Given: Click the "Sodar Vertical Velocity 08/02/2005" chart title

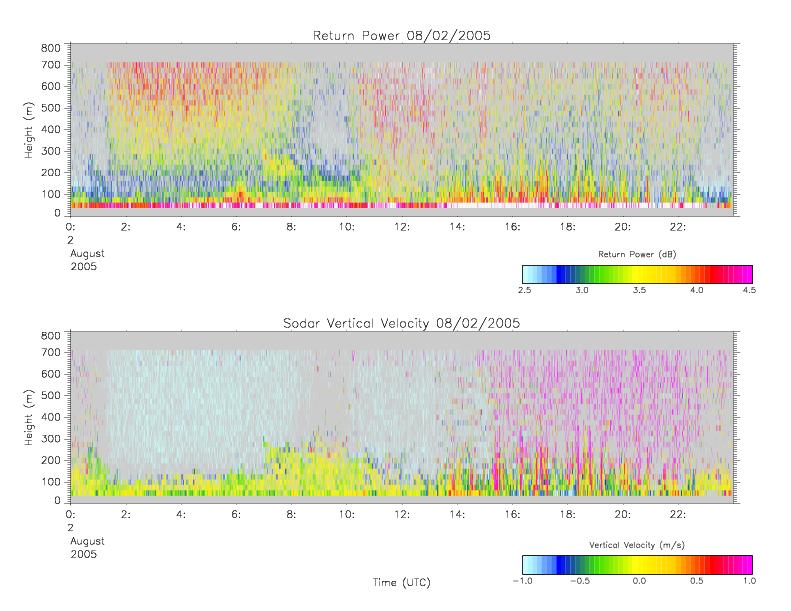Looking at the screenshot, I should 402,323.
